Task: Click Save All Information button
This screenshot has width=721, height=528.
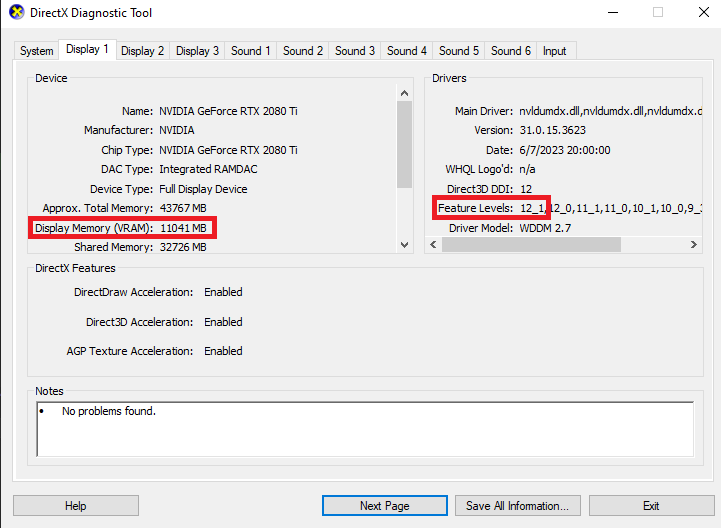Action: tap(517, 506)
